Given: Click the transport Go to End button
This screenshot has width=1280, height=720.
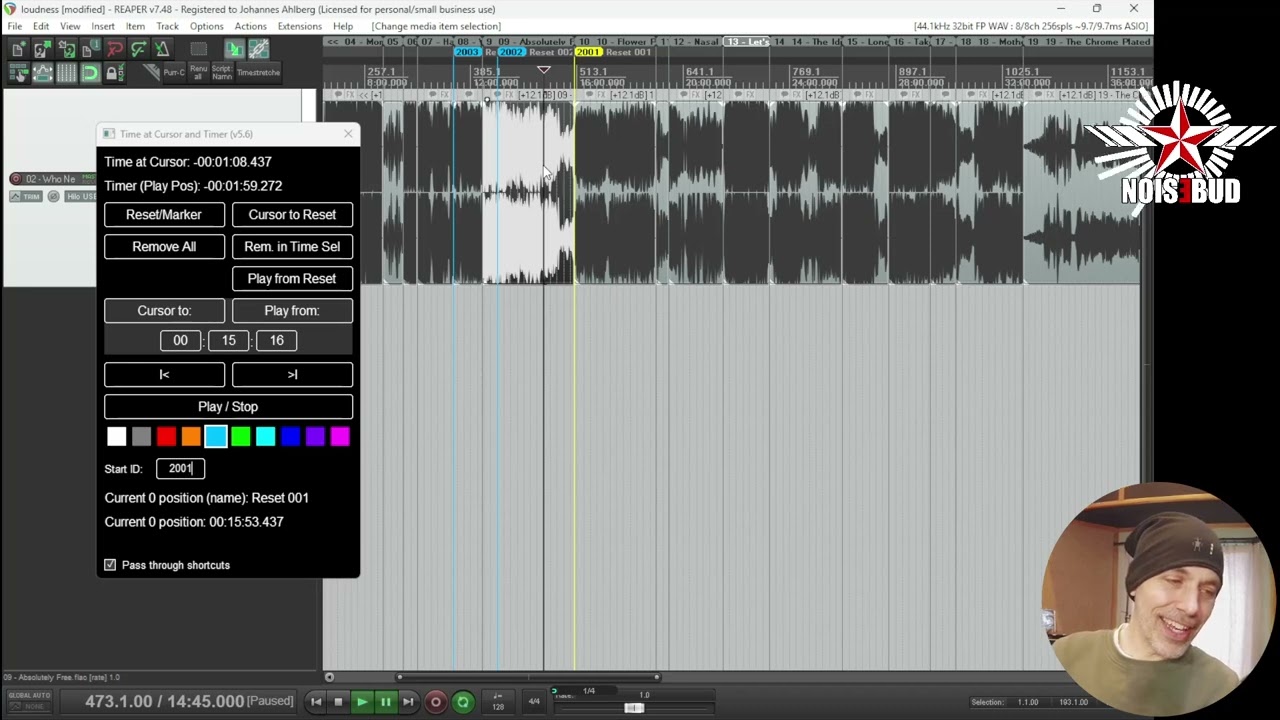Looking at the screenshot, I should click(408, 702).
